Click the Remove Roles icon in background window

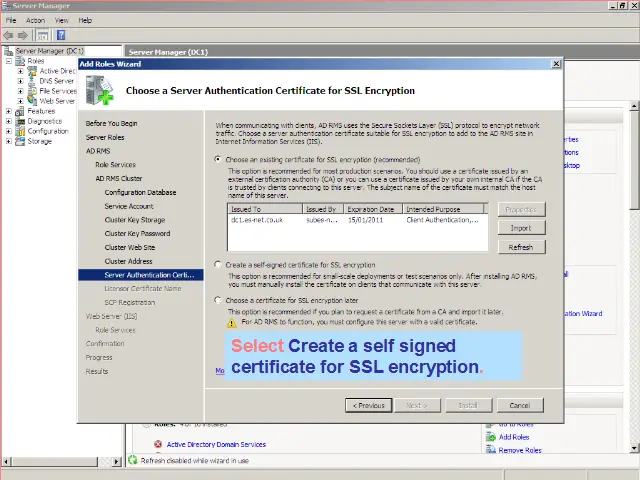(491, 449)
